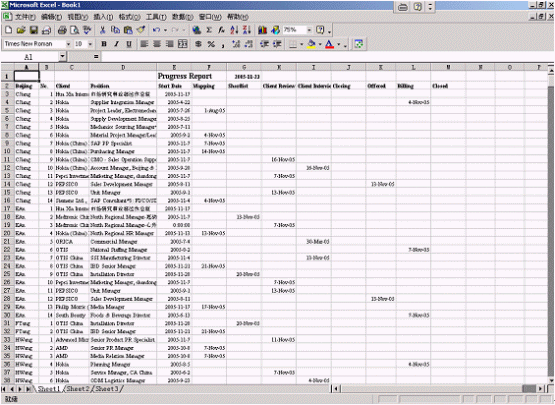Apply Currency style with the currency icon

pos(199,44)
